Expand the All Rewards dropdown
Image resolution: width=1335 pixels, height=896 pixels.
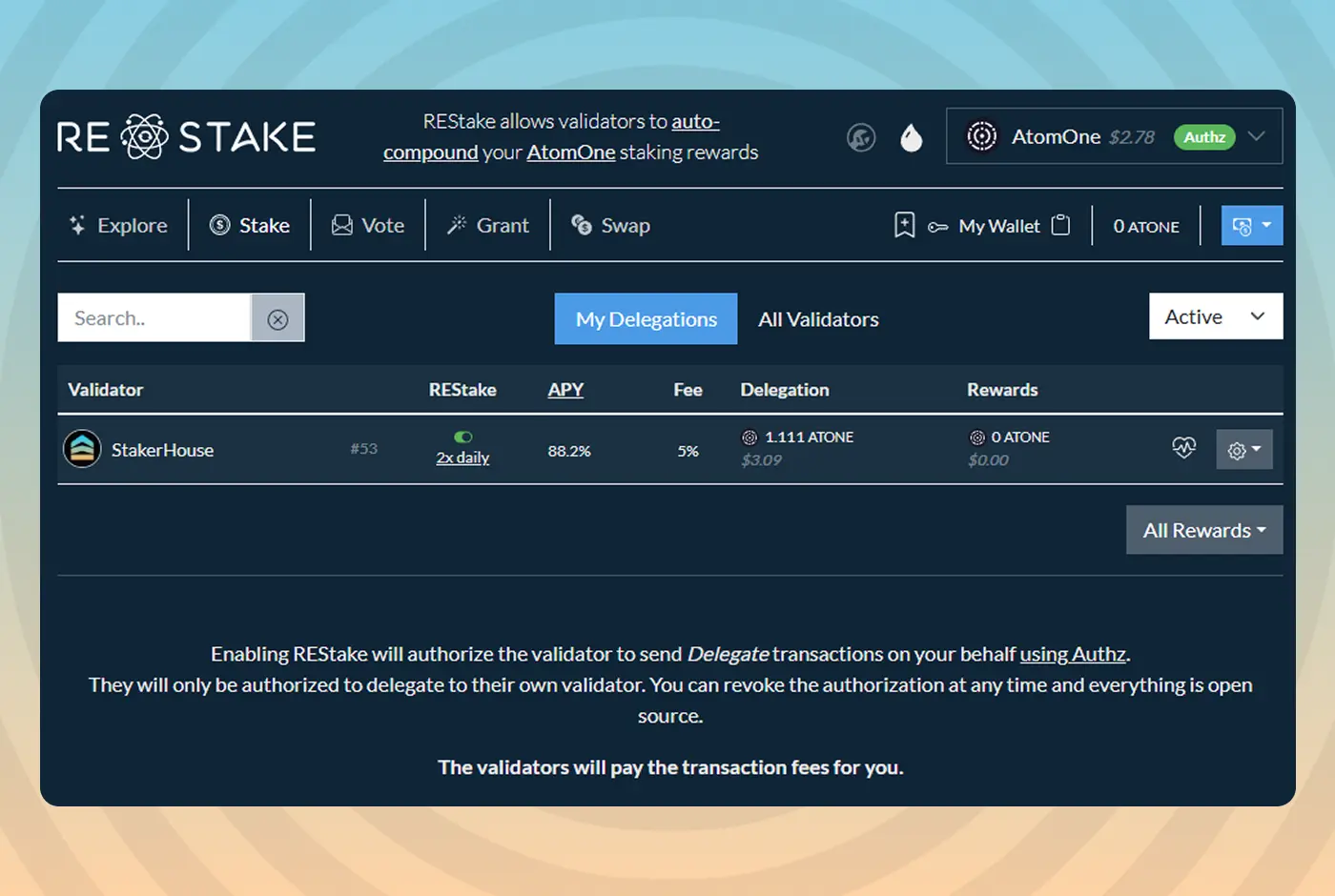click(x=1203, y=530)
